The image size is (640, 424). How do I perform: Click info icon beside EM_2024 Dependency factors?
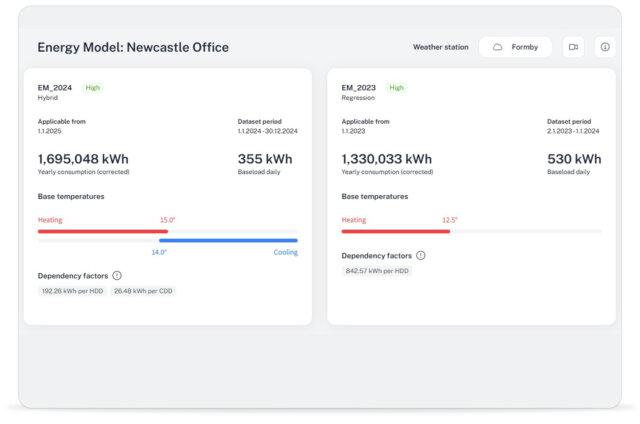point(117,275)
